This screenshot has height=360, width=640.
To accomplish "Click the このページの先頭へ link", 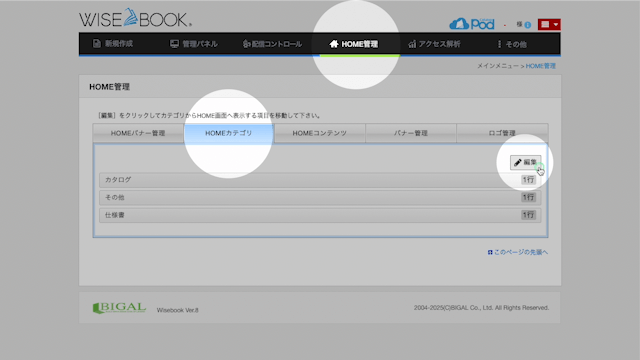I will [x=518, y=252].
